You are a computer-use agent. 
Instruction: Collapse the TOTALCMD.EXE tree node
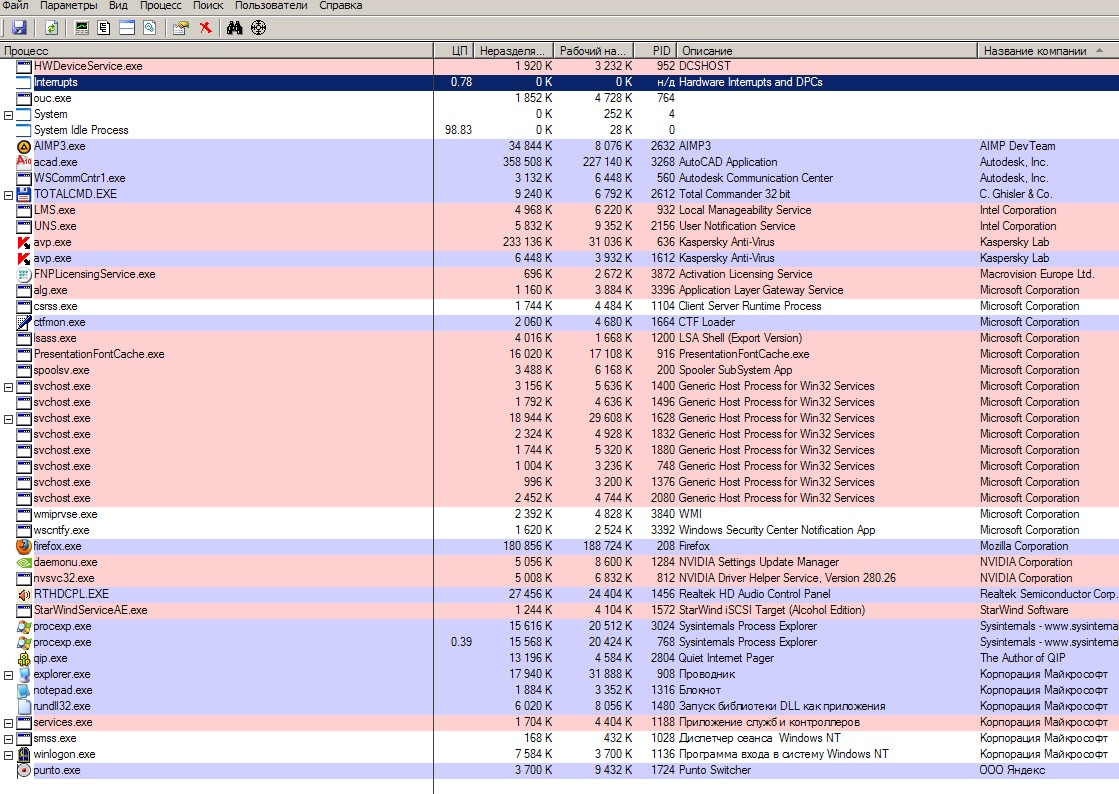[9, 195]
